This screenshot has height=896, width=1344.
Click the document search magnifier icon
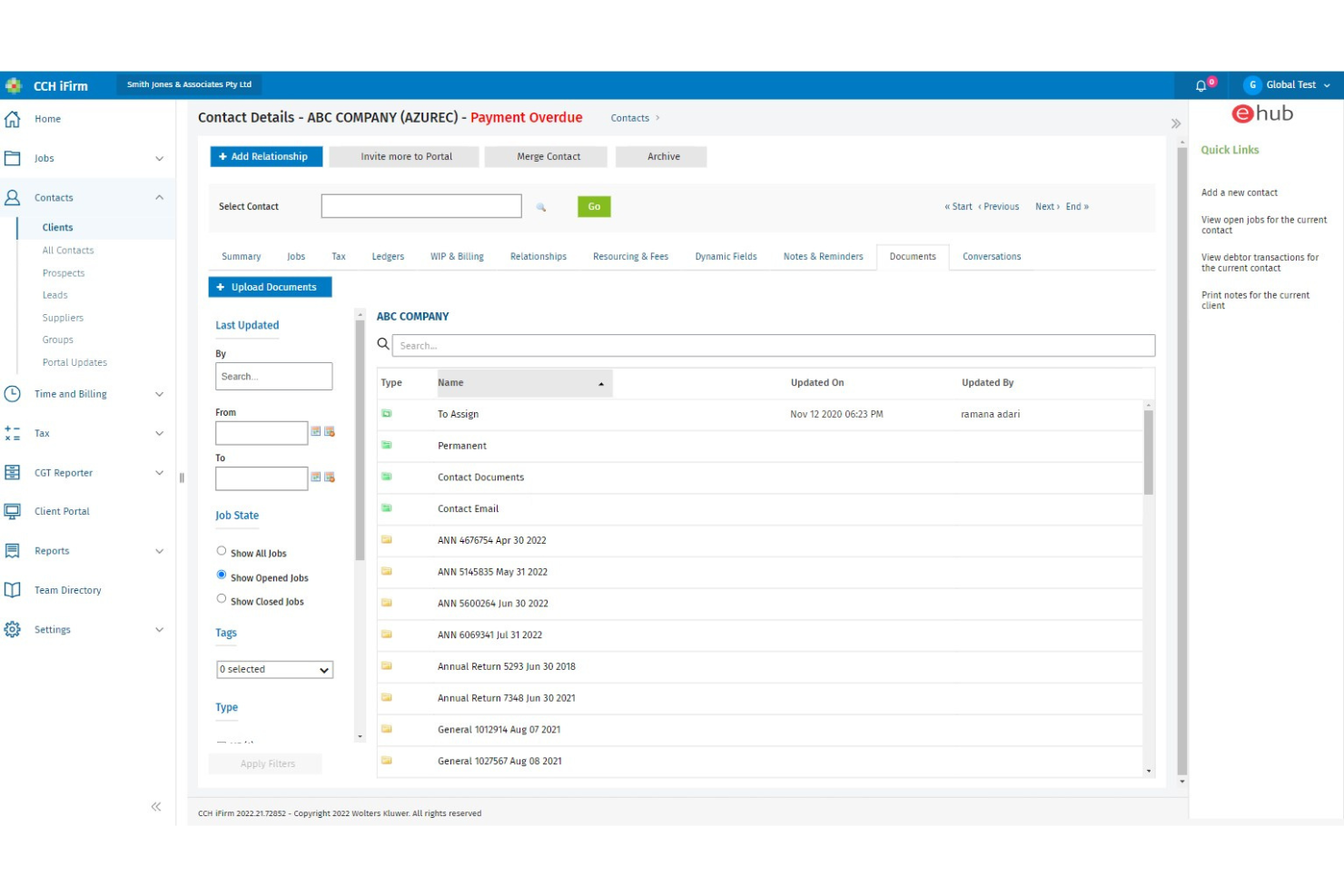coord(383,344)
